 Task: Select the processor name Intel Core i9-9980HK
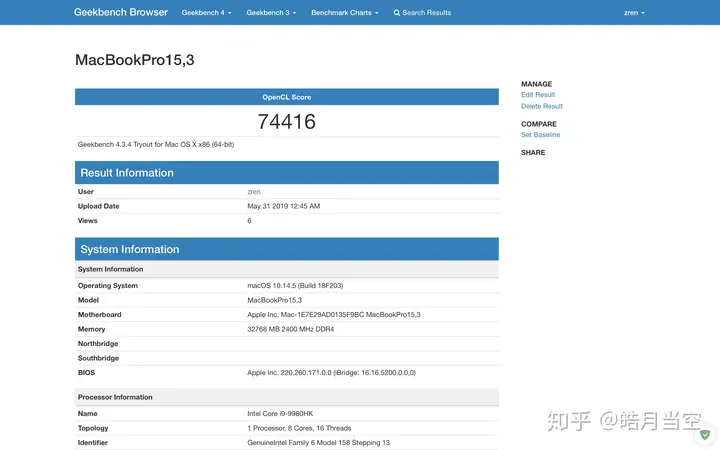pyautogui.click(x=280, y=414)
